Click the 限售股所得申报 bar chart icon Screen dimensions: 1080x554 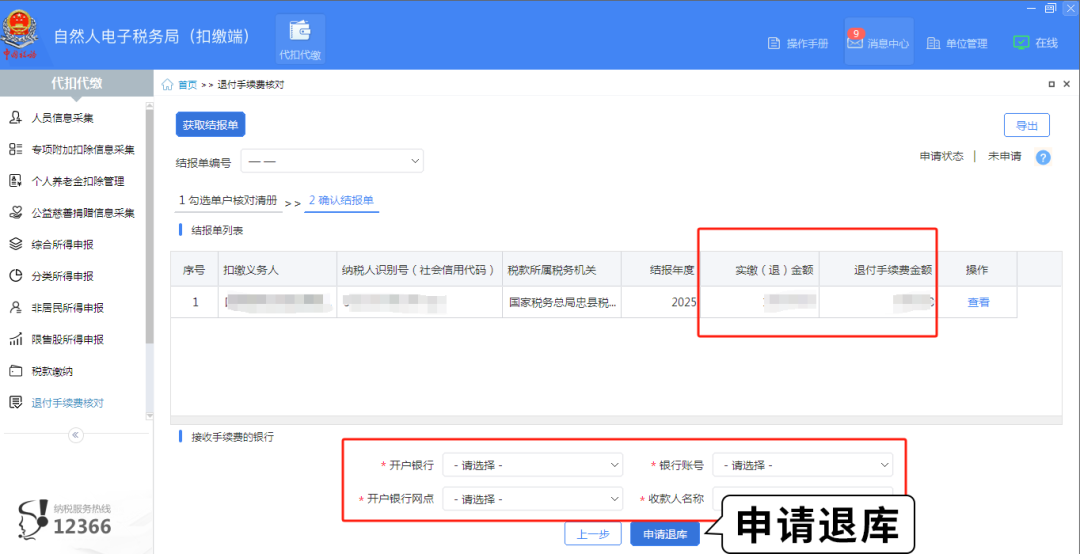click(16, 340)
